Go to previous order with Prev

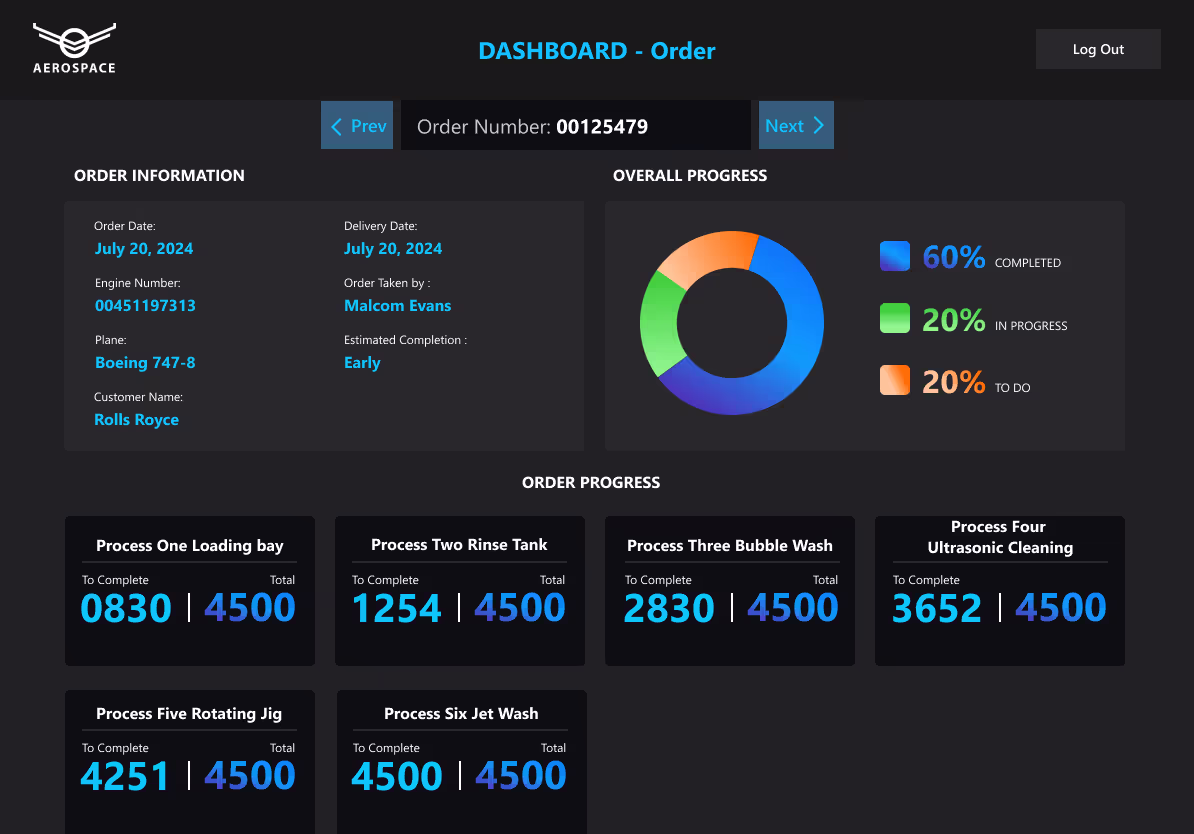click(357, 125)
